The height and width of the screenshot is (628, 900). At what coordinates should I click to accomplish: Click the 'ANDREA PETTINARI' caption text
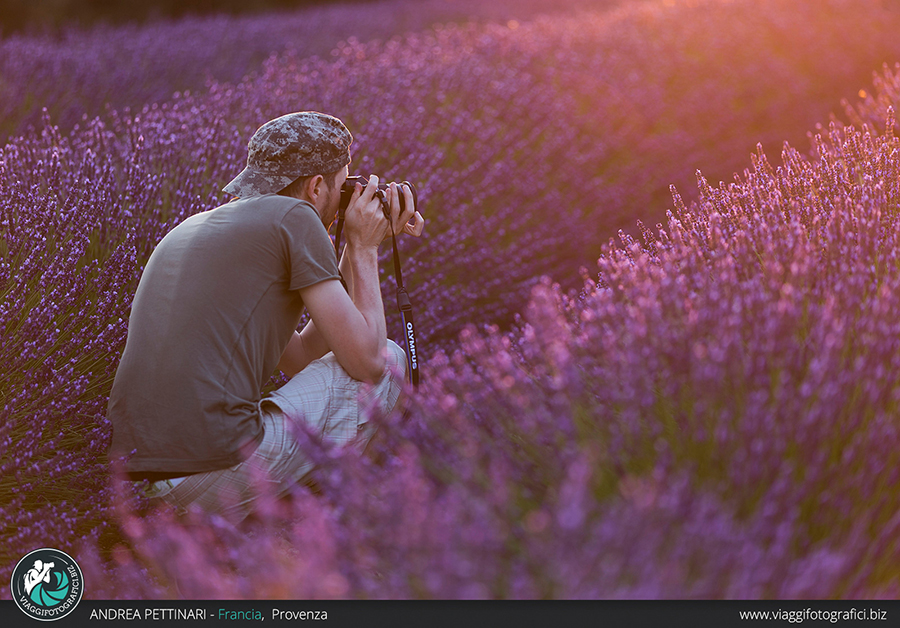point(148,614)
